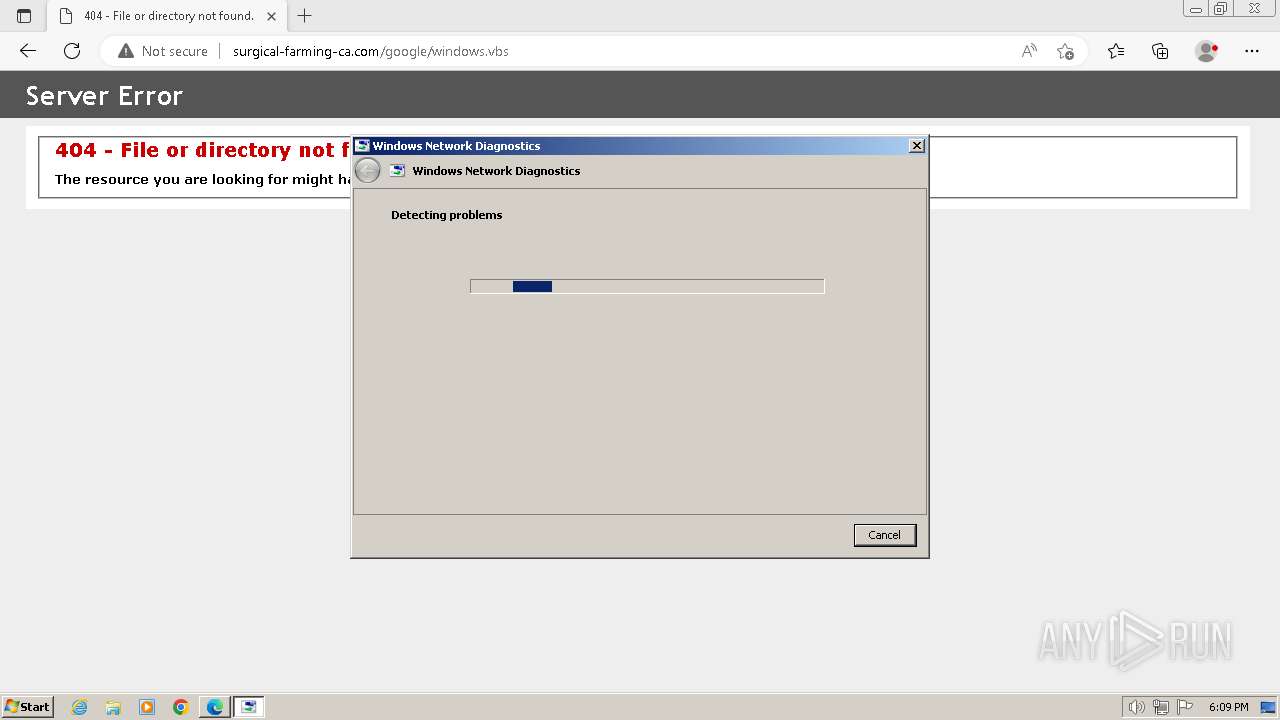Click the Action Center flag icon

[x=1185, y=707]
